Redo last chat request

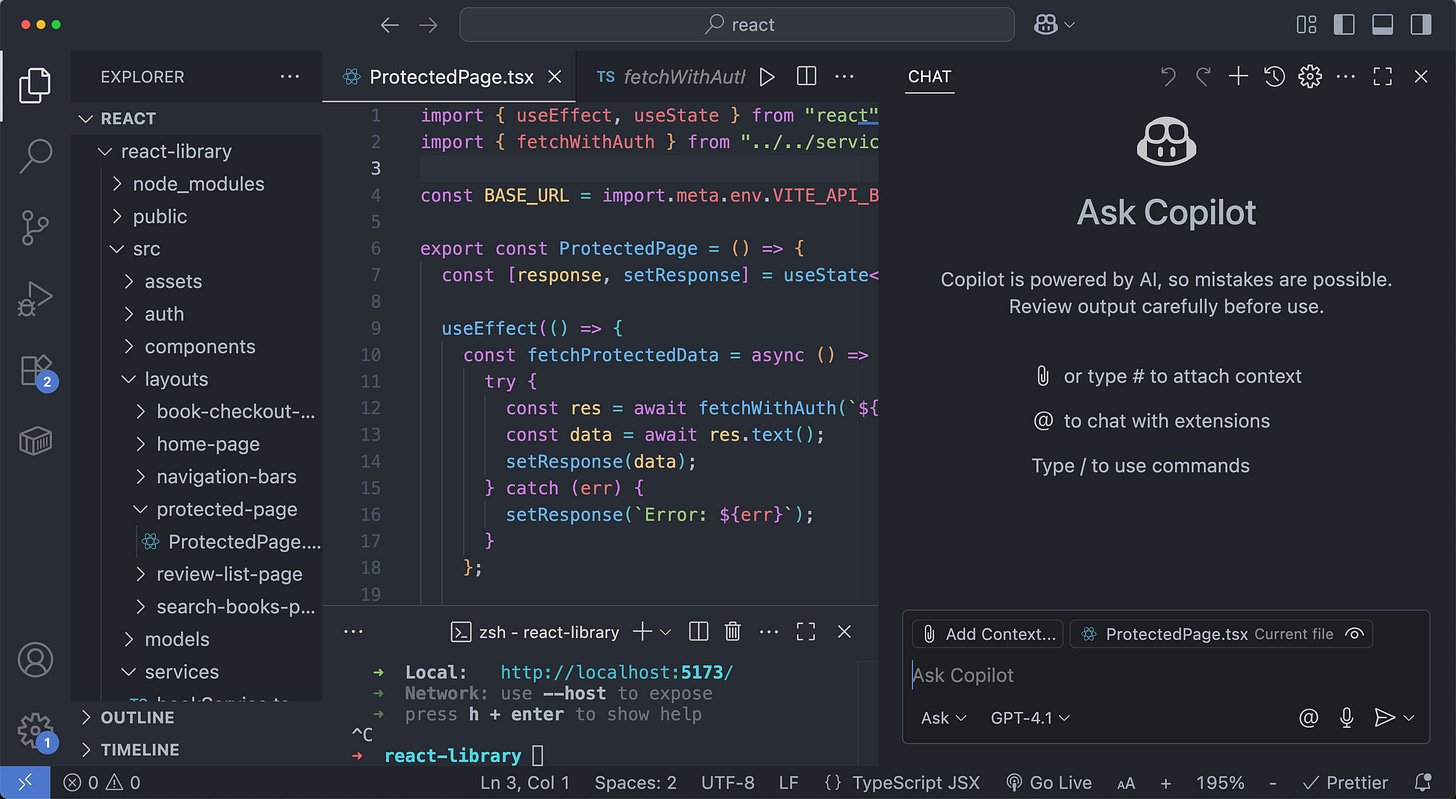coord(1203,76)
